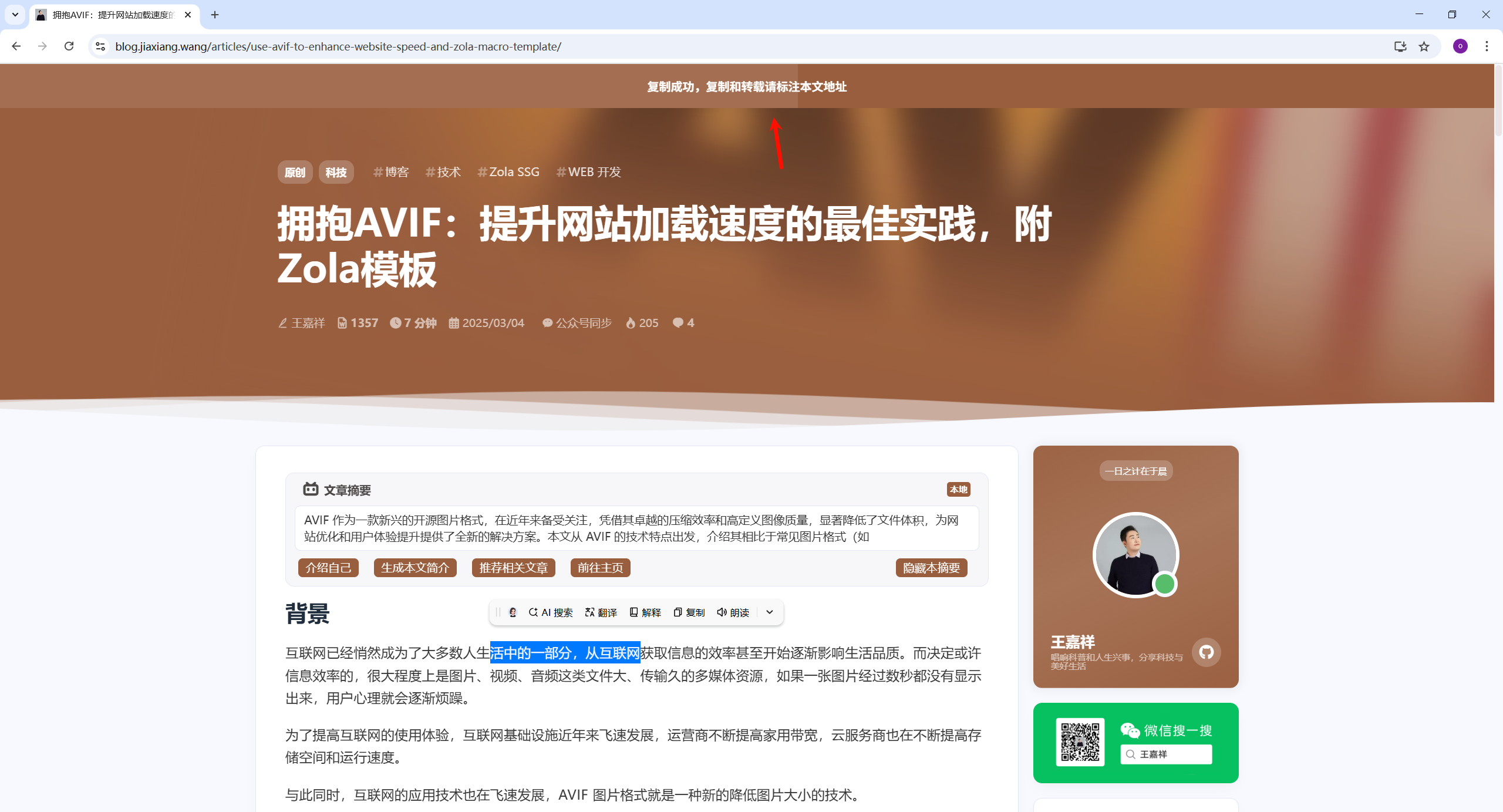Go back to the previous page

click(x=16, y=46)
